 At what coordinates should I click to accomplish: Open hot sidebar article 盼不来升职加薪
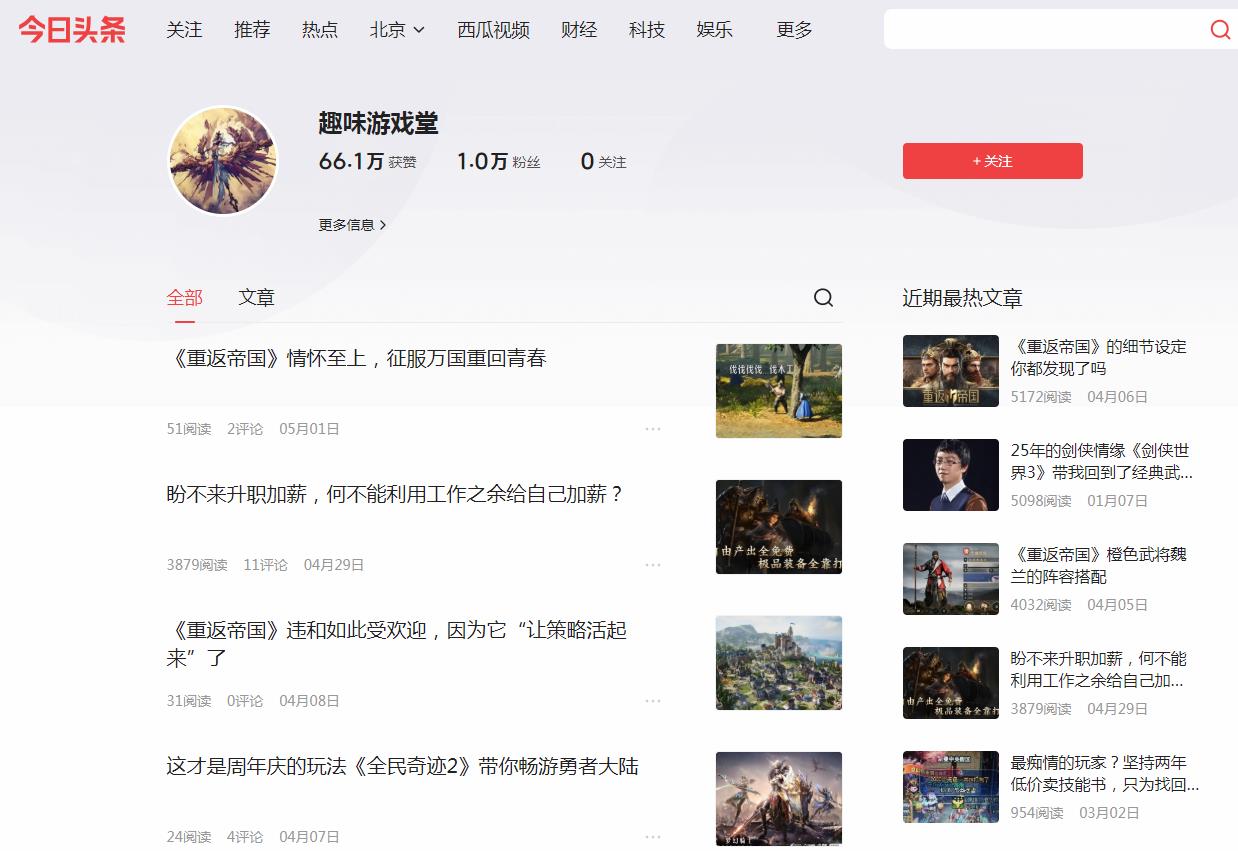tap(1099, 670)
